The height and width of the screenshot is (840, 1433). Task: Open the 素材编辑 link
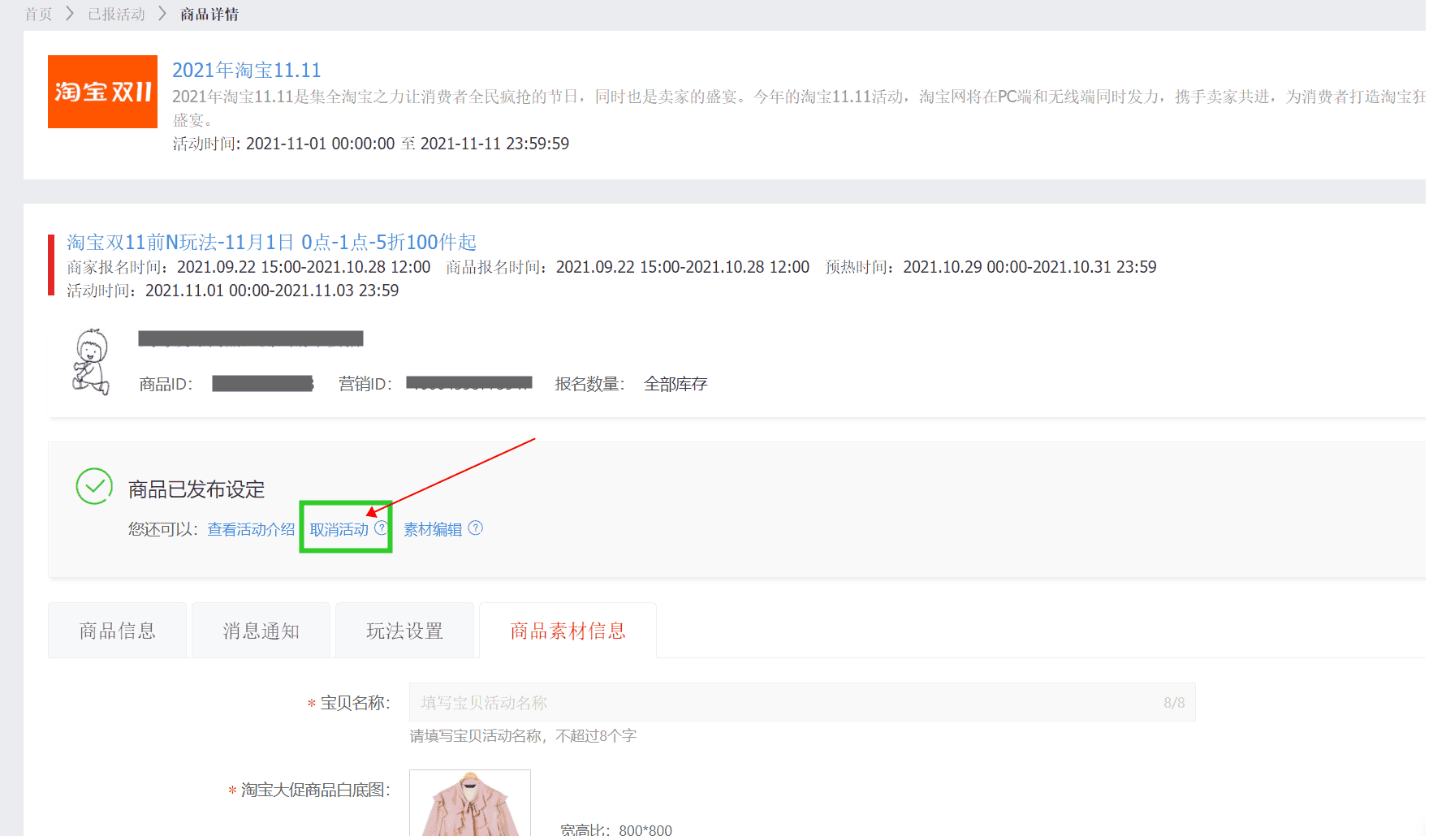click(433, 529)
